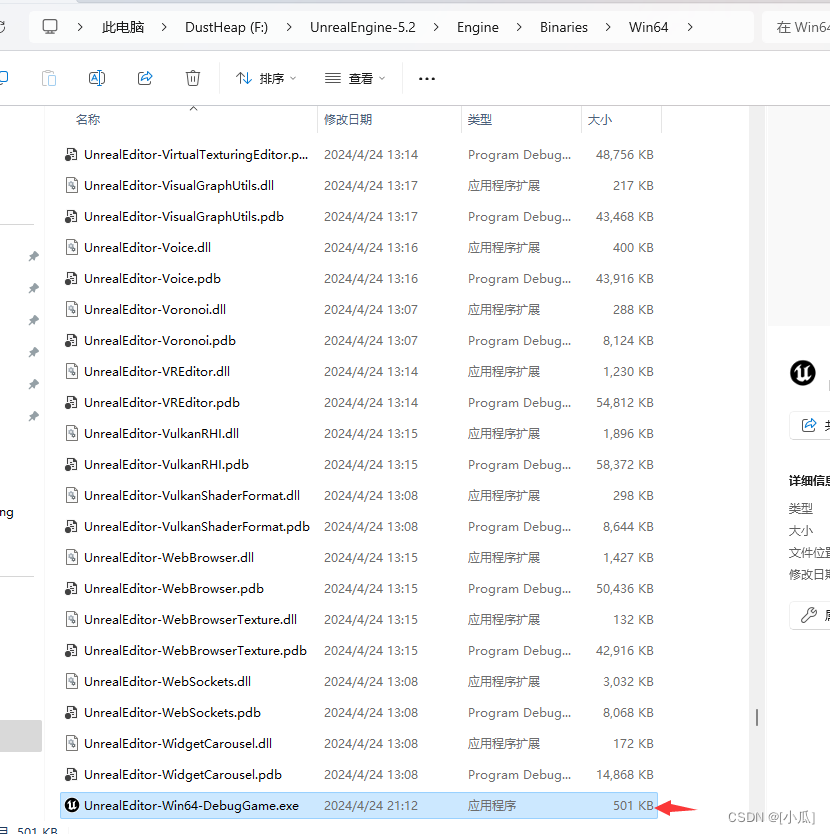Sort by the 修改日期 column header
Image resolution: width=830 pixels, height=834 pixels.
(x=348, y=120)
